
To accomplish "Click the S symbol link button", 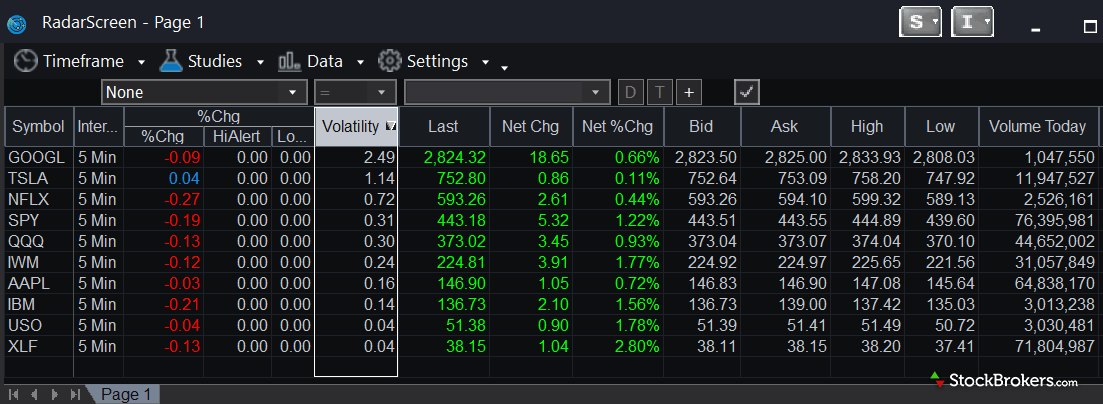I will [917, 21].
